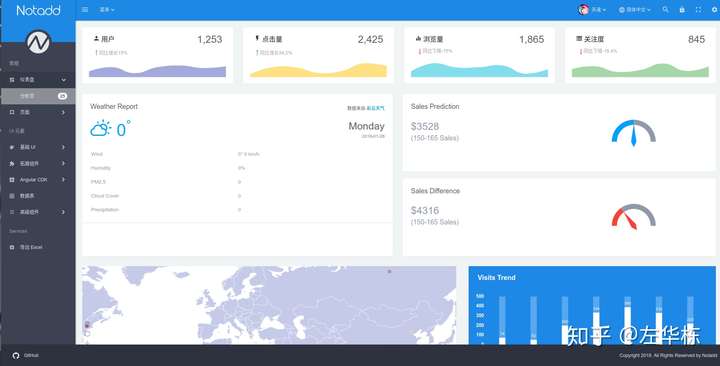Open the globe language dropdown
Viewport: 720px width, 366px height.
click(635, 10)
